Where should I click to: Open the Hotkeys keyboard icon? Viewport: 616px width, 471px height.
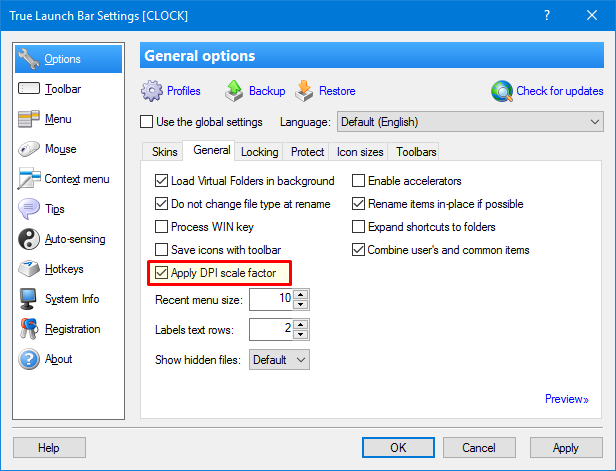28,270
